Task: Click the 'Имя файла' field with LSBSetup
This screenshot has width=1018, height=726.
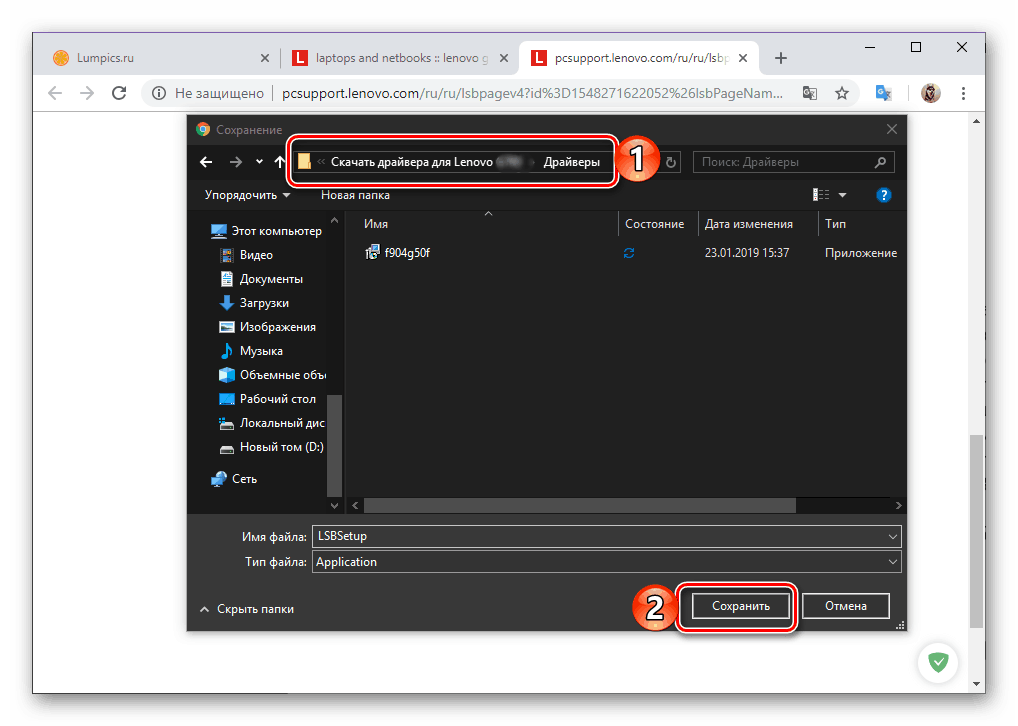Action: pos(606,536)
